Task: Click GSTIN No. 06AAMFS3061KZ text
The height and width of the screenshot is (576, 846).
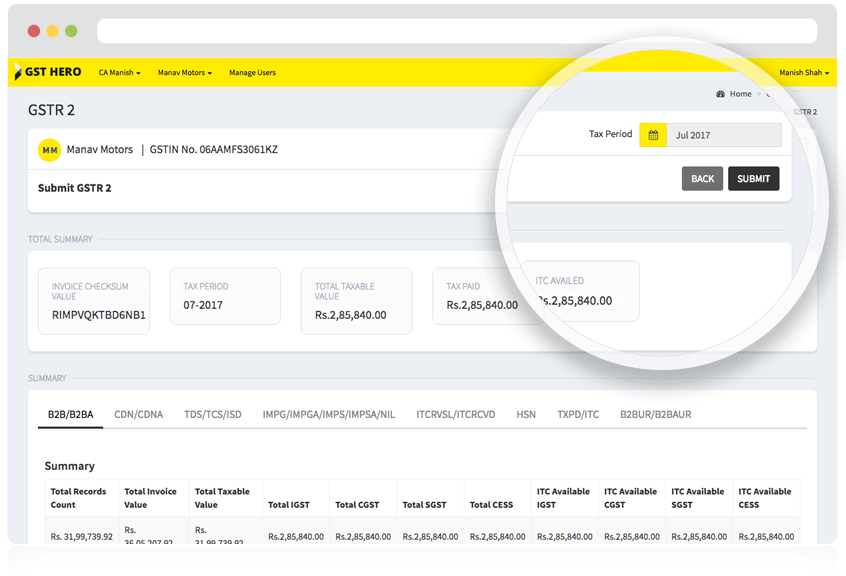Action: [x=214, y=149]
